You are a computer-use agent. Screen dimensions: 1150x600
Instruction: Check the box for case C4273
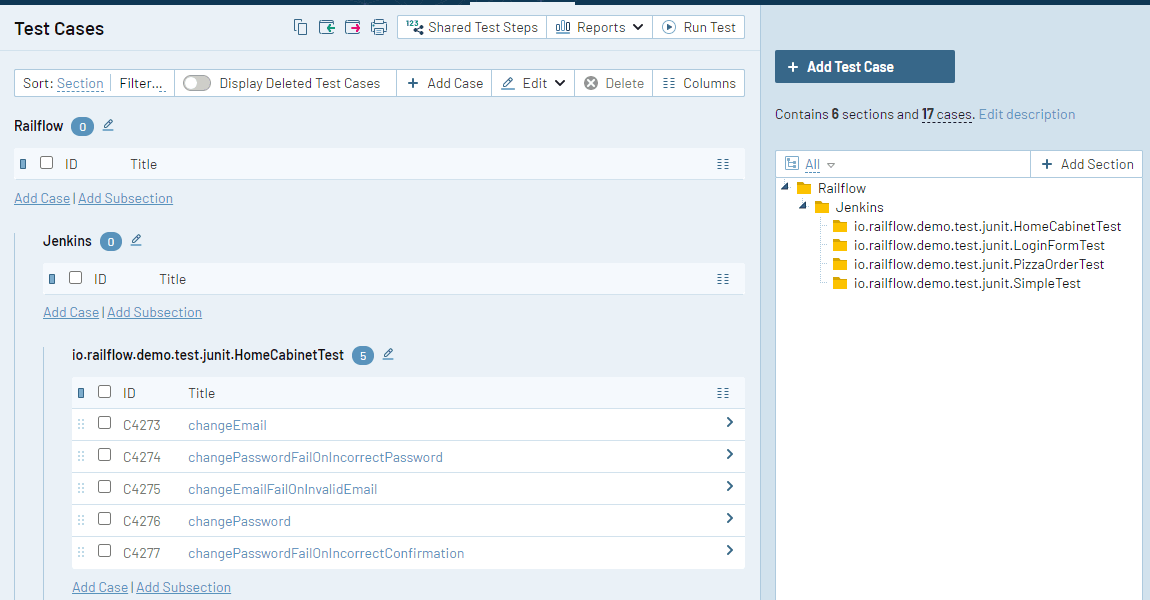(104, 422)
